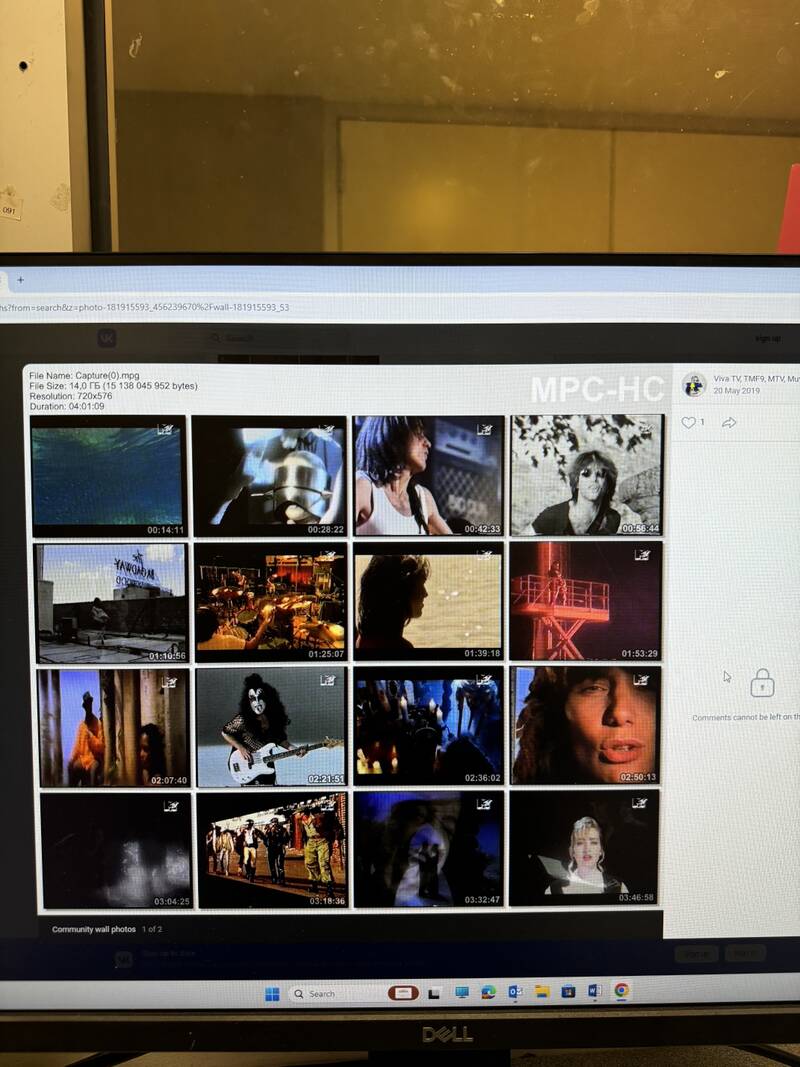Open the post author's avatar
Viewport: 800px width, 1067px height.
click(x=693, y=385)
